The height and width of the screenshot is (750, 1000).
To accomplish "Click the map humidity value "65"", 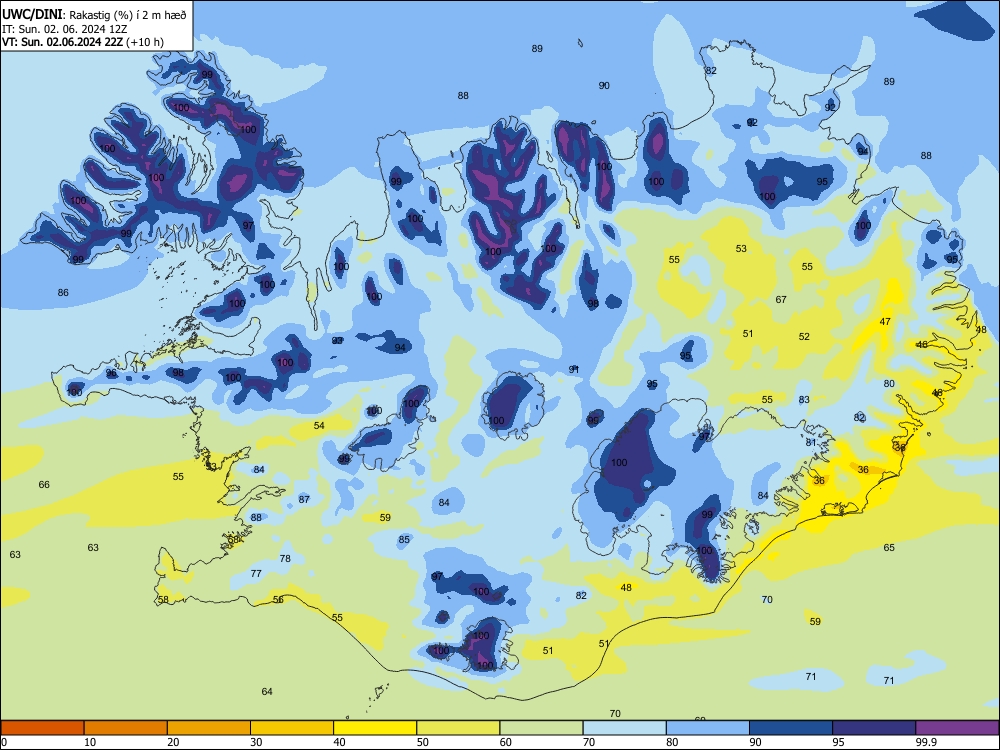I will tap(889, 548).
